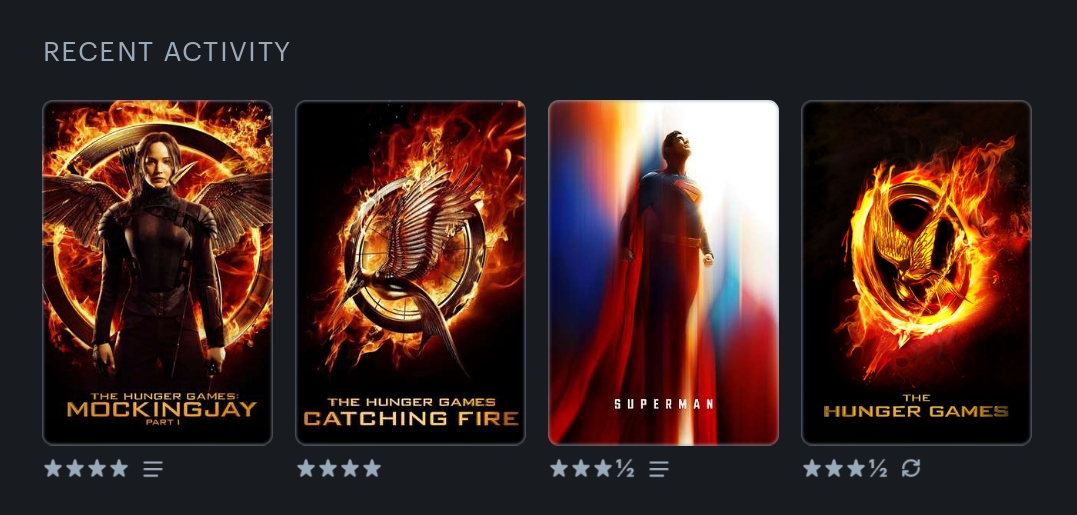Click the gold HUNGER GAMES title on the rightmost poster

click(916, 411)
